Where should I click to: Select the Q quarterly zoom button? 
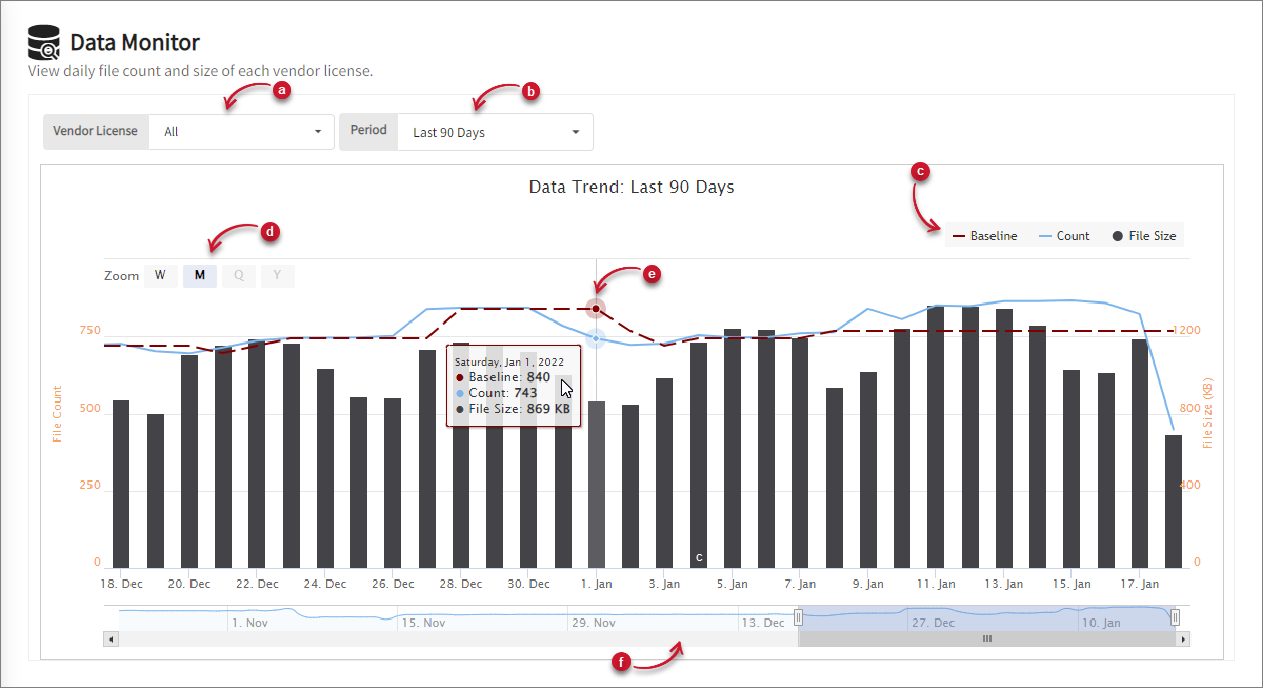(238, 276)
